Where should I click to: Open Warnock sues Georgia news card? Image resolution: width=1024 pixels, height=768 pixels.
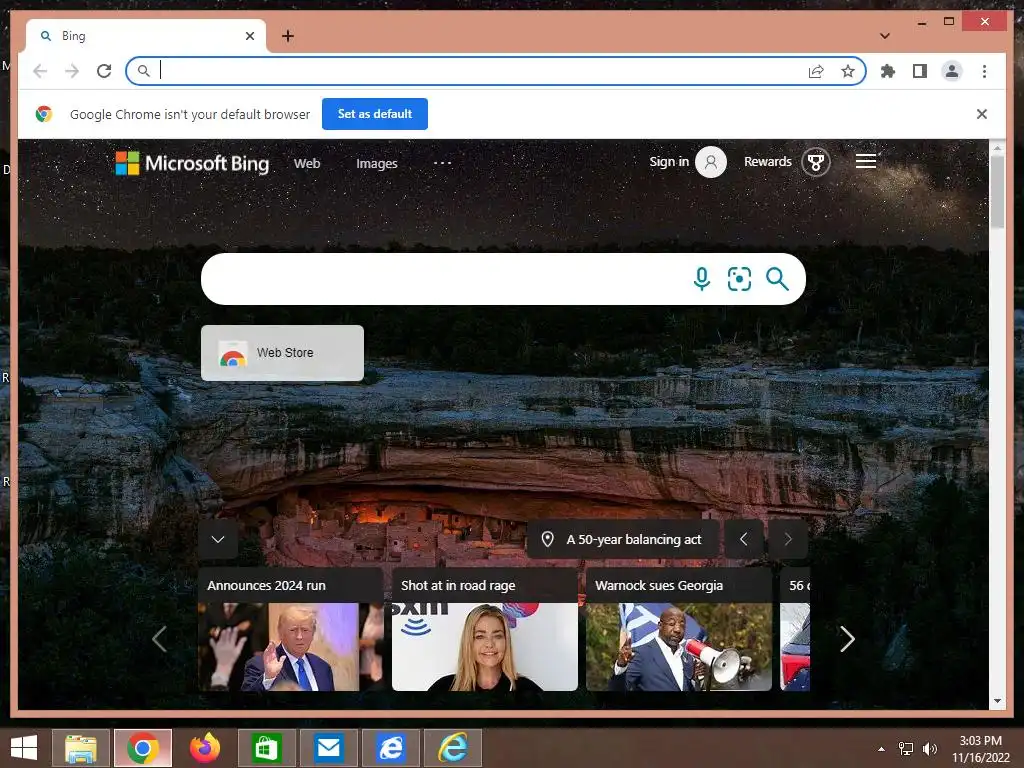[x=679, y=630]
